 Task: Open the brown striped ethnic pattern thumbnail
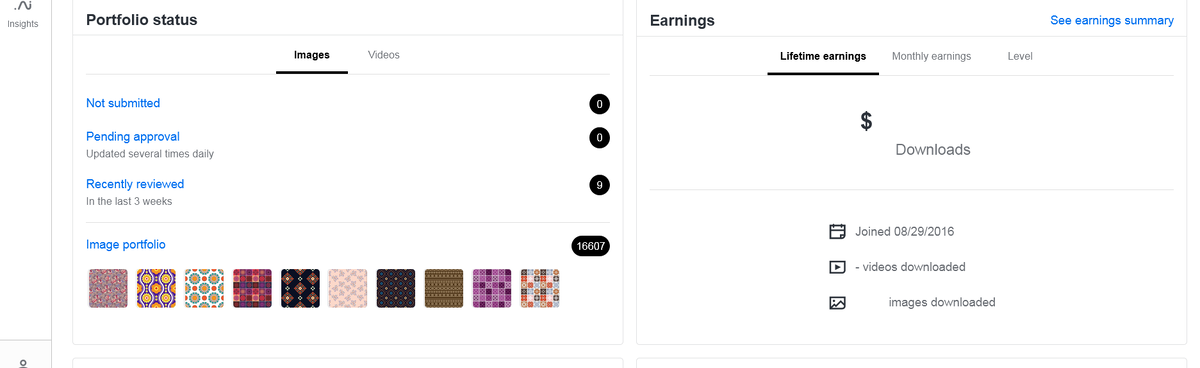[444, 288]
